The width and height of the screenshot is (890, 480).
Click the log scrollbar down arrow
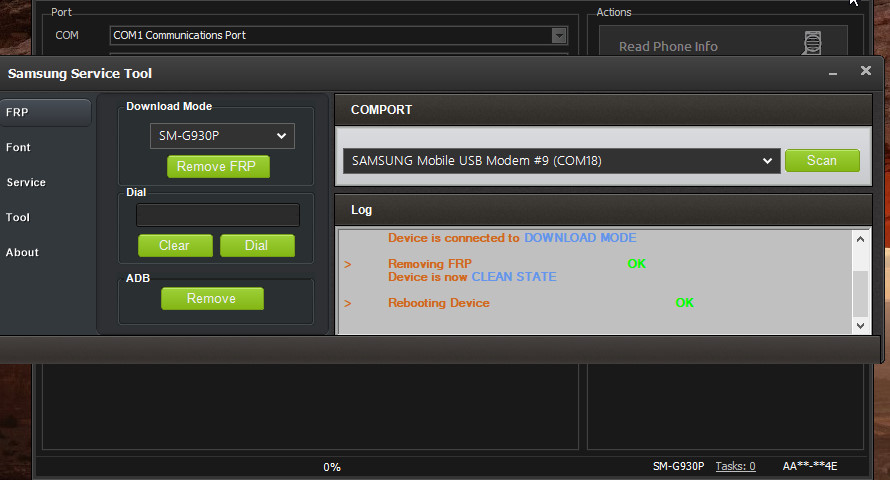pyautogui.click(x=860, y=326)
